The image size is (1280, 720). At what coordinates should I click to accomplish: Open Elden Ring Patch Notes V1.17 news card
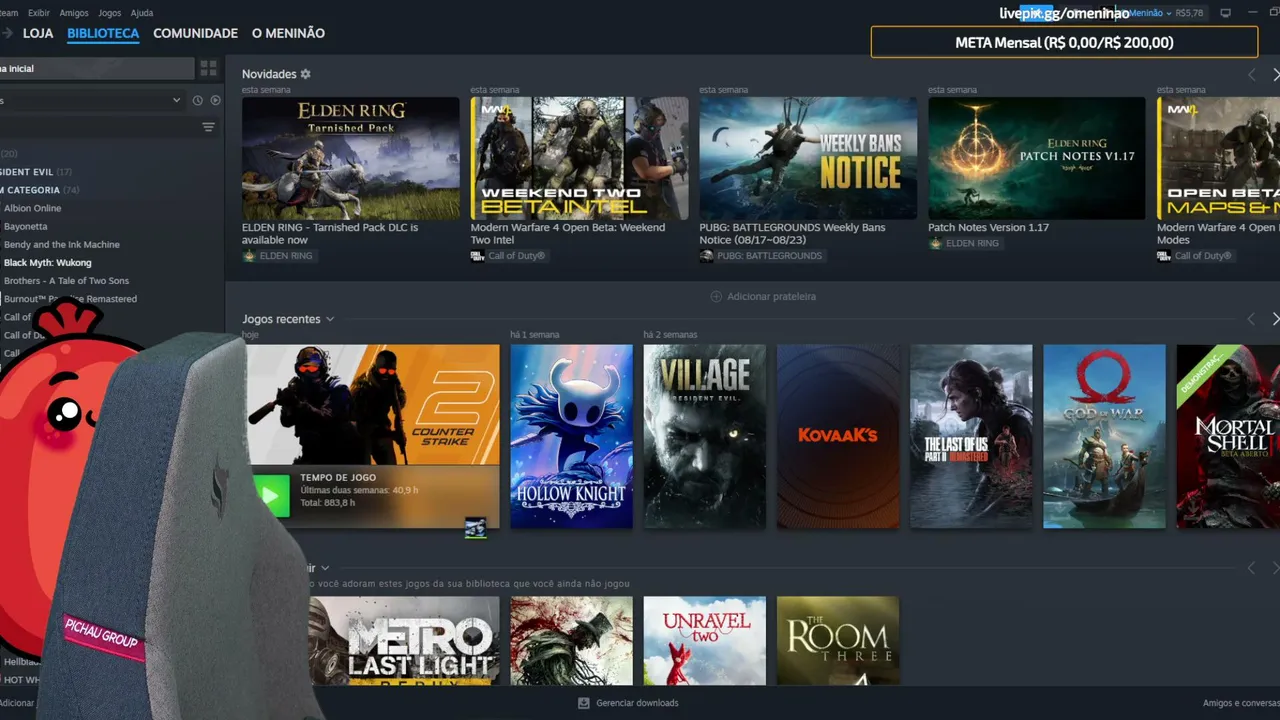(1037, 158)
